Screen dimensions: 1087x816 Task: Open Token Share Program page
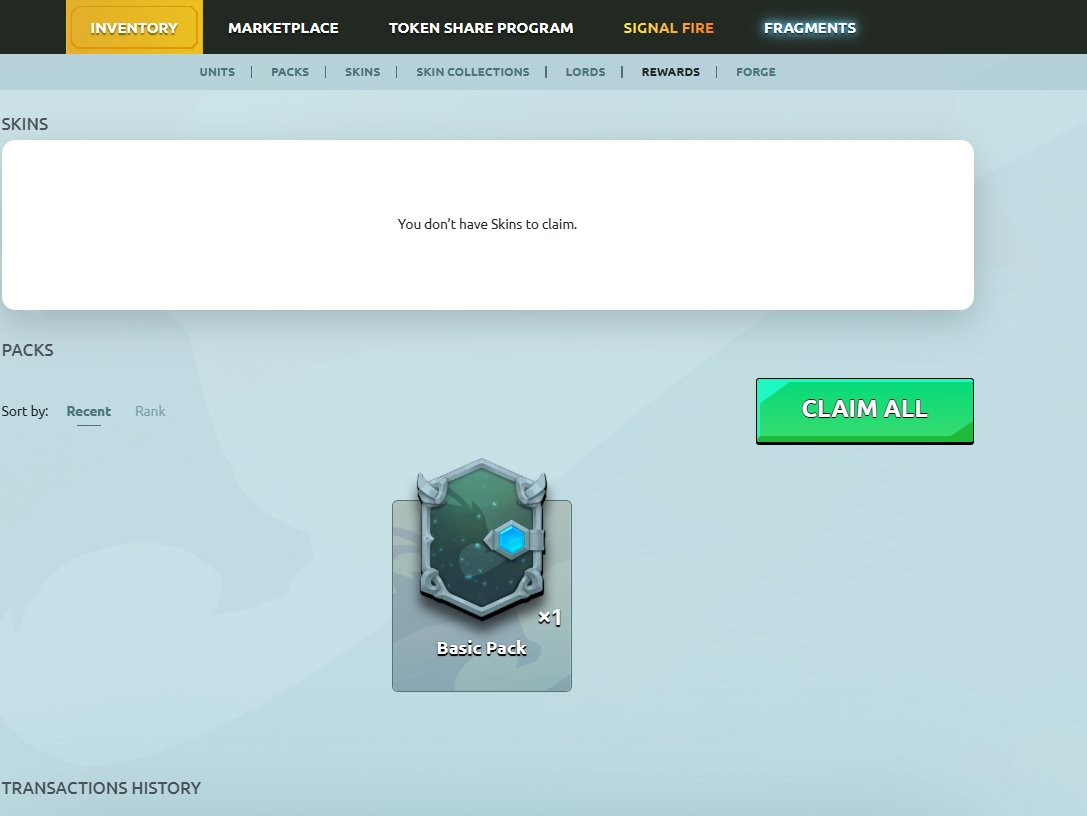point(481,28)
